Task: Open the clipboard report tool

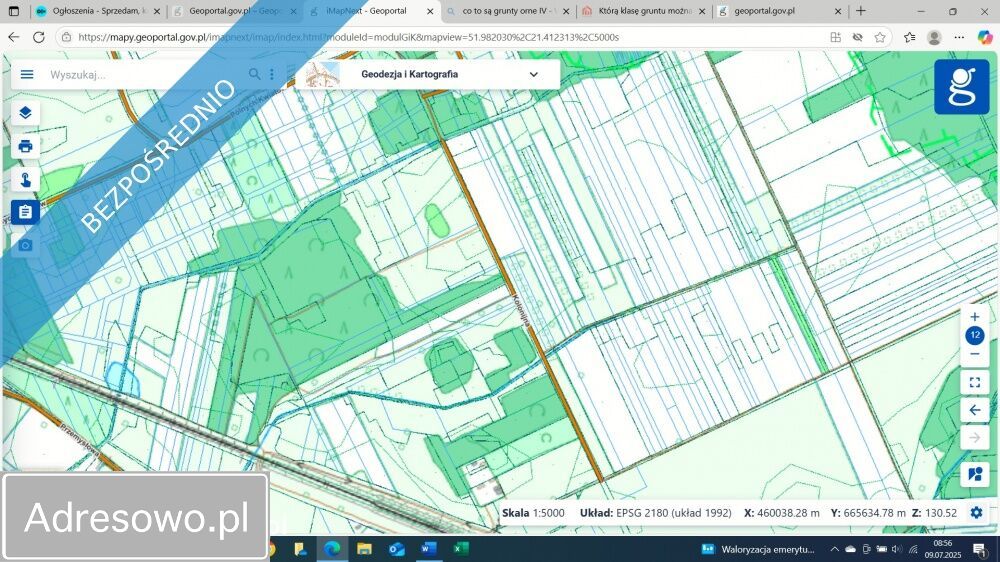Action: coord(26,212)
